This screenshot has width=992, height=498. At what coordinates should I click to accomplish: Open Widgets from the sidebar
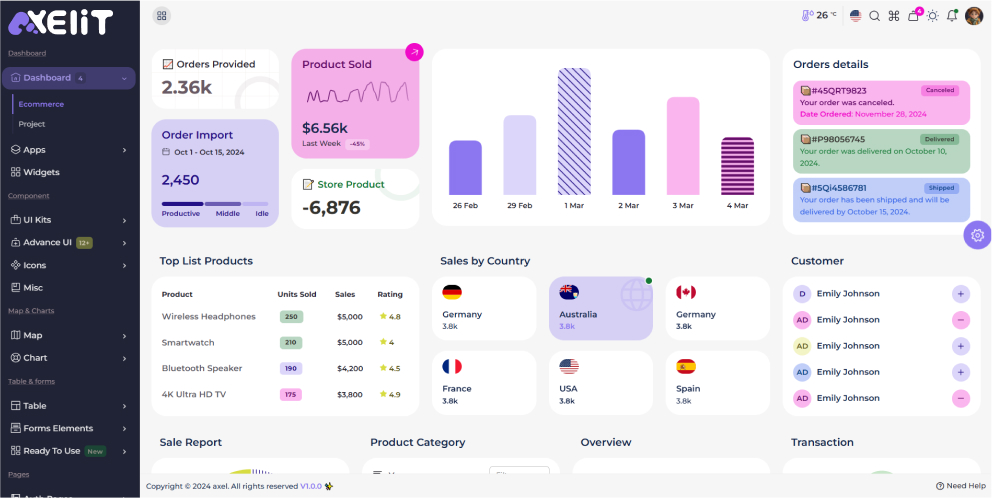(41, 172)
